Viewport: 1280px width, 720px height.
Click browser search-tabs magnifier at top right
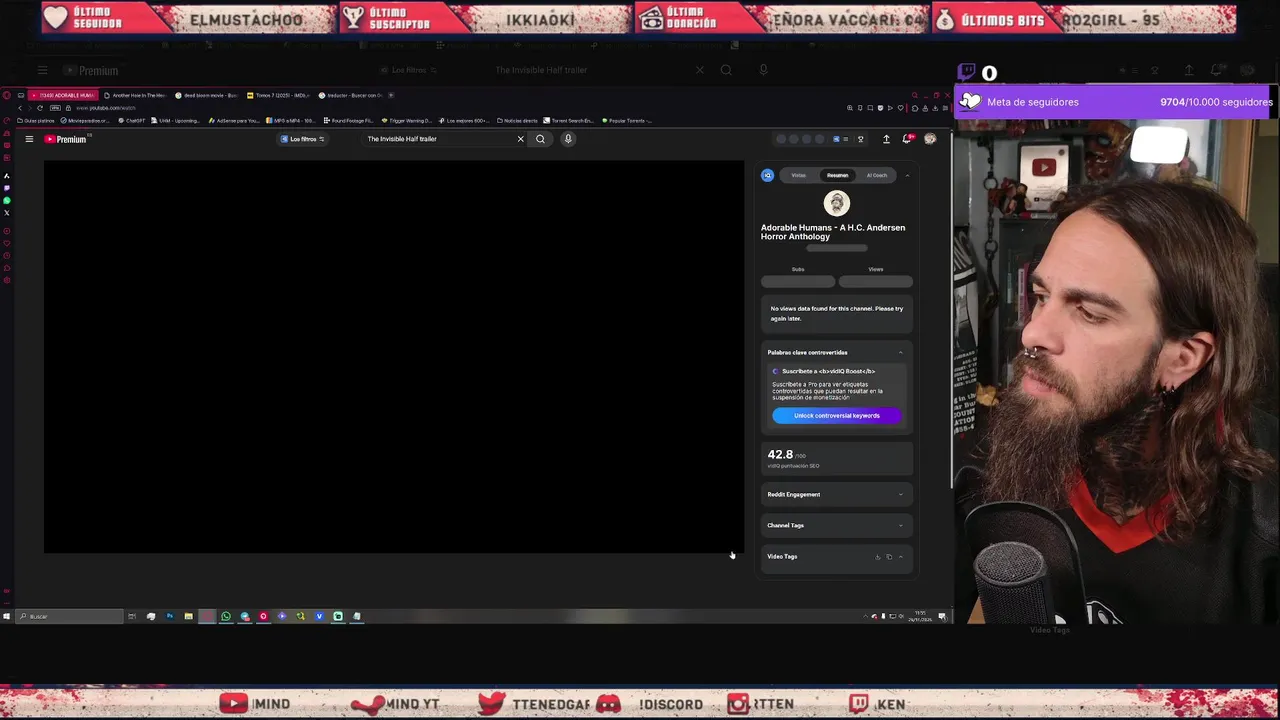click(x=915, y=95)
